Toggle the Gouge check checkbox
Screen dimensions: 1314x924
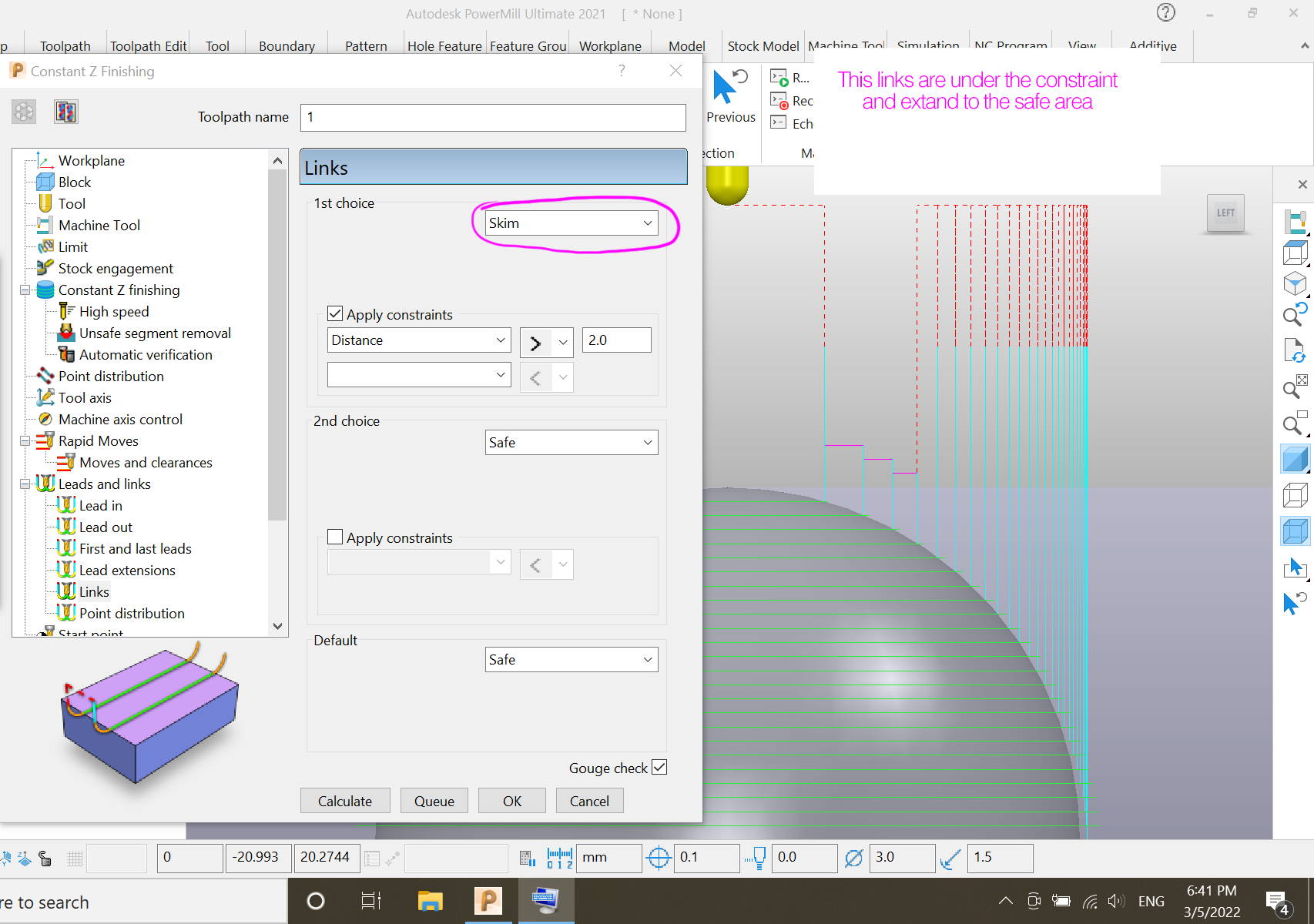click(660, 767)
